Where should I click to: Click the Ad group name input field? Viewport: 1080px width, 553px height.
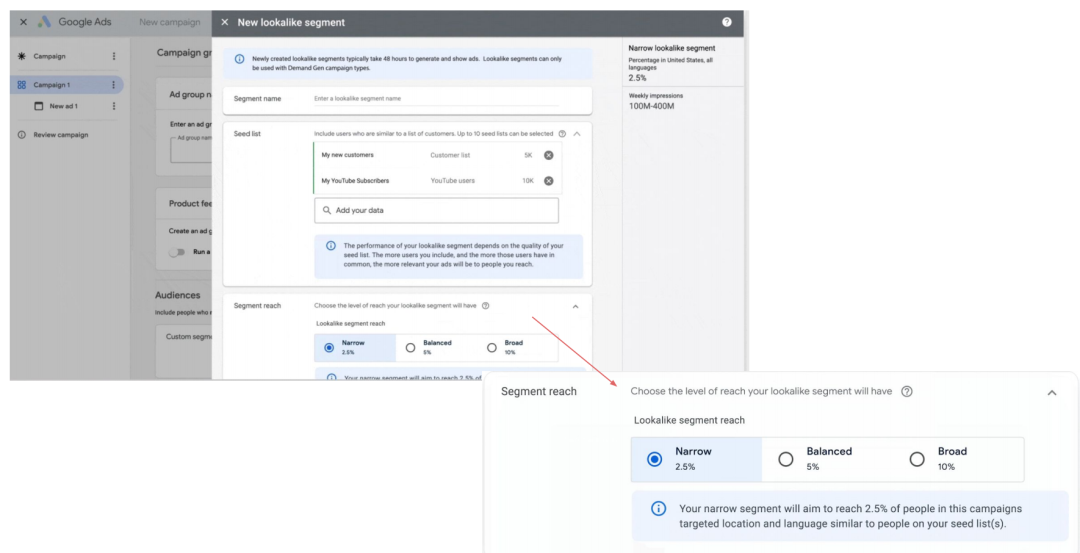tap(191, 149)
